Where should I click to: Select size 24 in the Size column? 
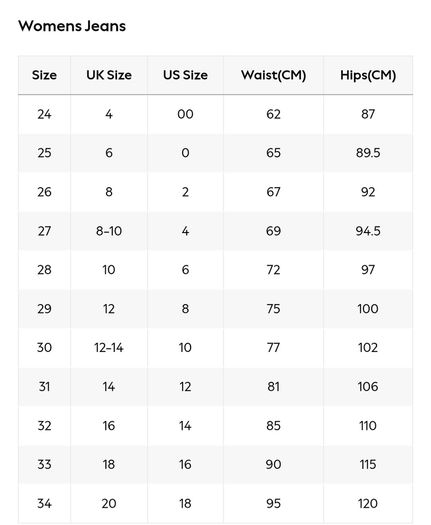pos(44,115)
